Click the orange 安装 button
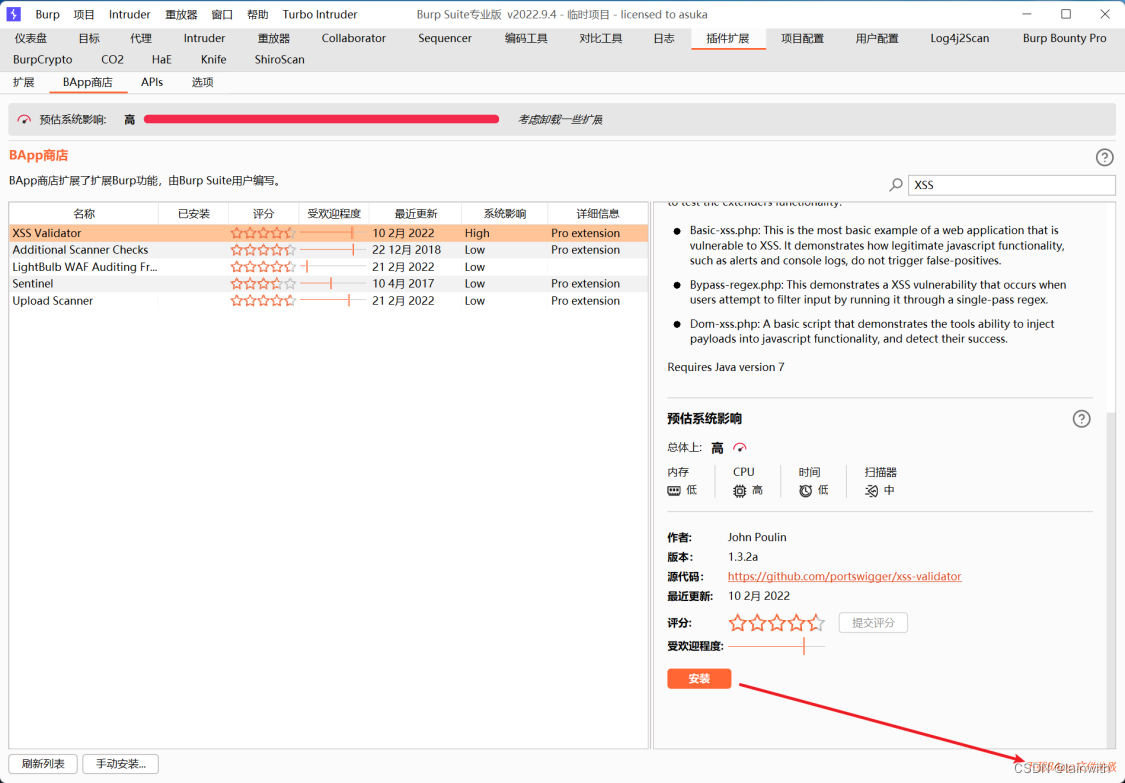Screen dimensions: 1125x783 699,679
